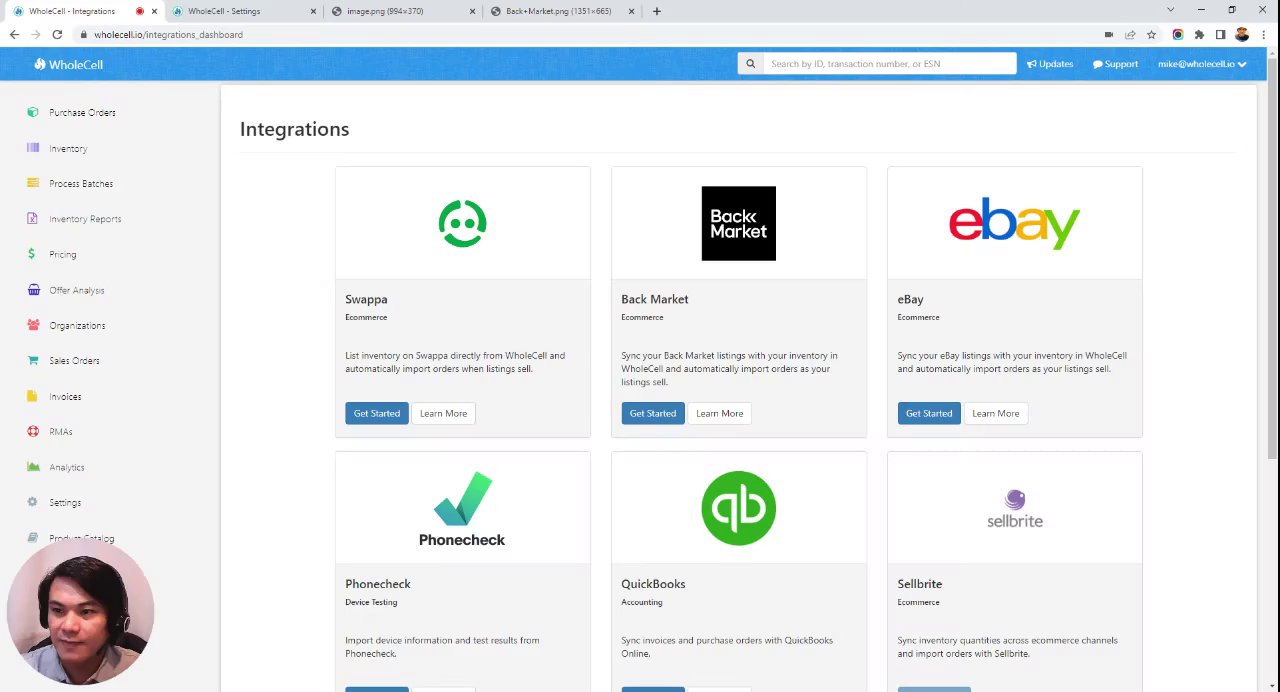Expand the Chrome tab search chevron
Screen dimensions: 1280x692
1171,10
